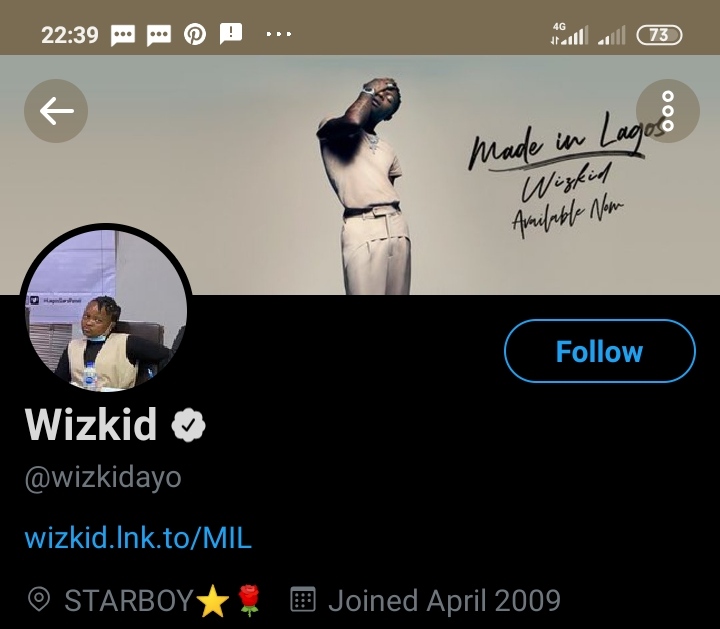Image resolution: width=720 pixels, height=629 pixels.
Task: Tap the status bar ellipsis dots
Action: coord(279,34)
